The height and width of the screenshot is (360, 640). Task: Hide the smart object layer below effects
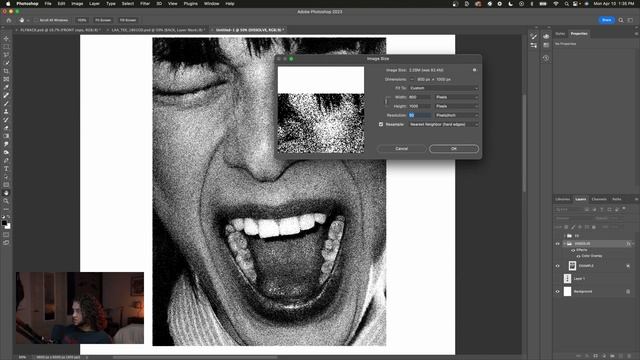tap(558, 266)
